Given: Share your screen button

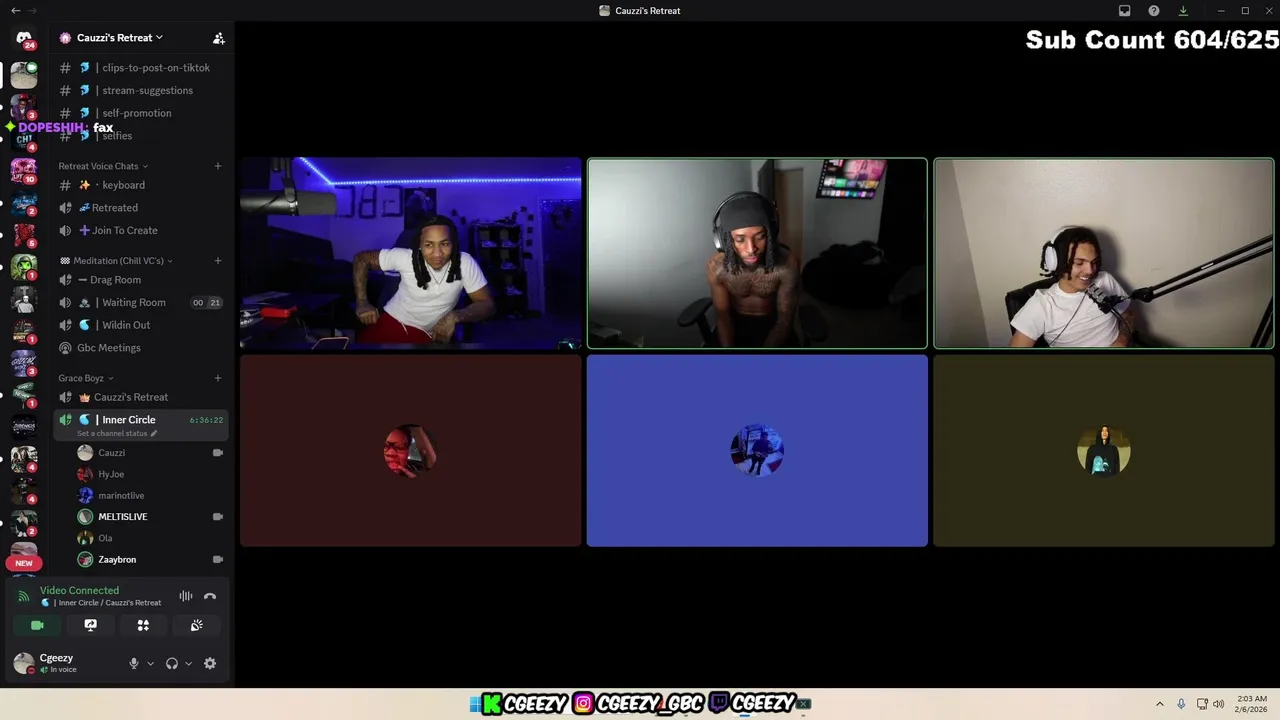Looking at the screenshot, I should 91,625.
